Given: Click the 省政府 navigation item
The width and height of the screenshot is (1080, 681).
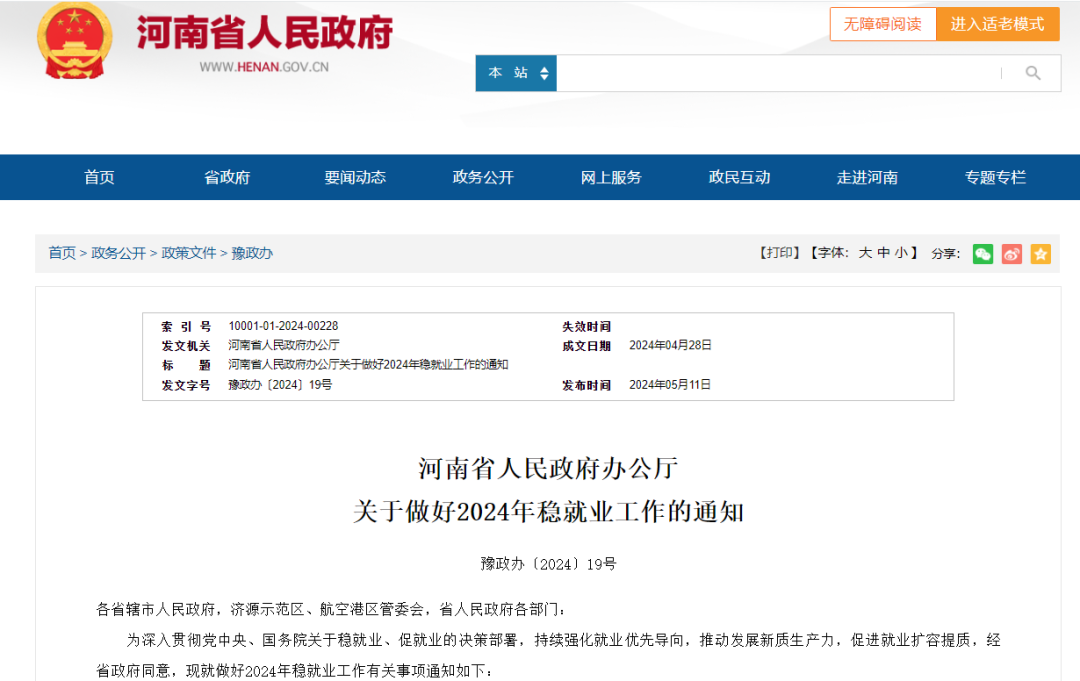Looking at the screenshot, I should click(x=227, y=177).
